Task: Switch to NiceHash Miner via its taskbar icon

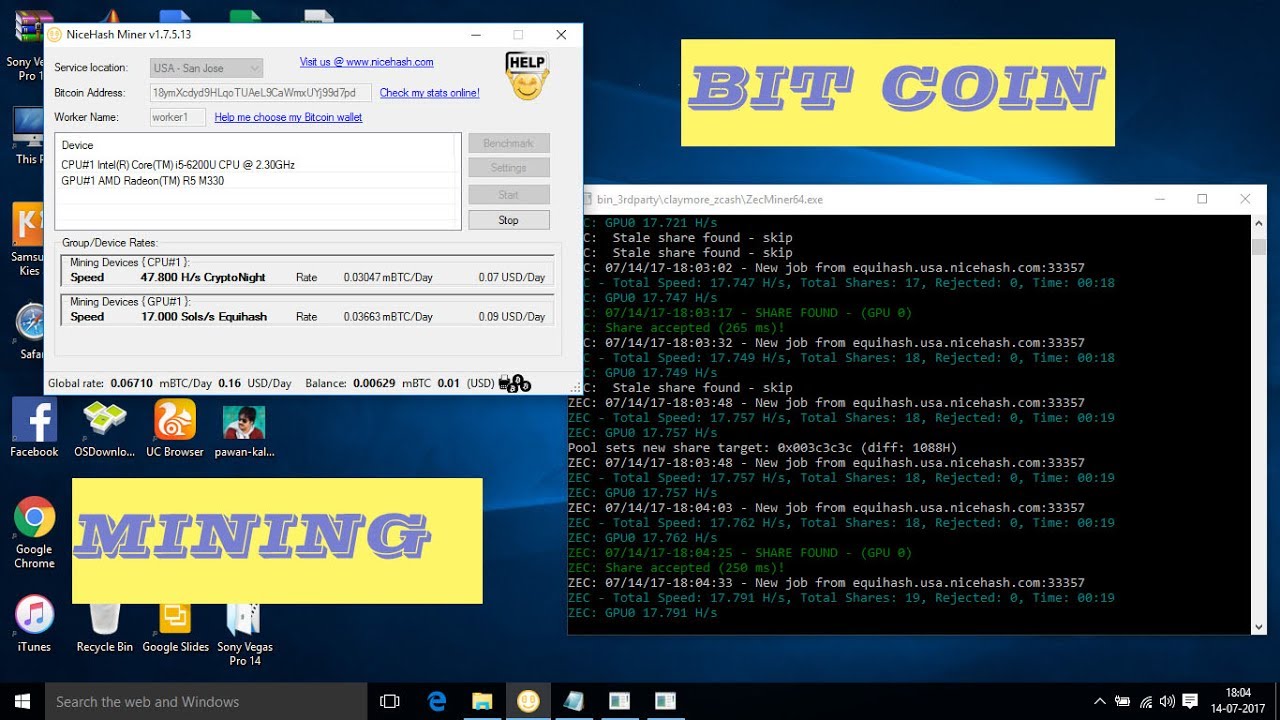Action: (528, 701)
